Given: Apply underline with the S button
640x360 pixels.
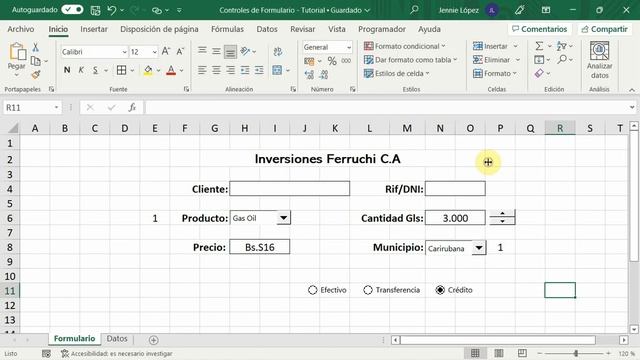Looking at the screenshot, I should tap(95, 70).
